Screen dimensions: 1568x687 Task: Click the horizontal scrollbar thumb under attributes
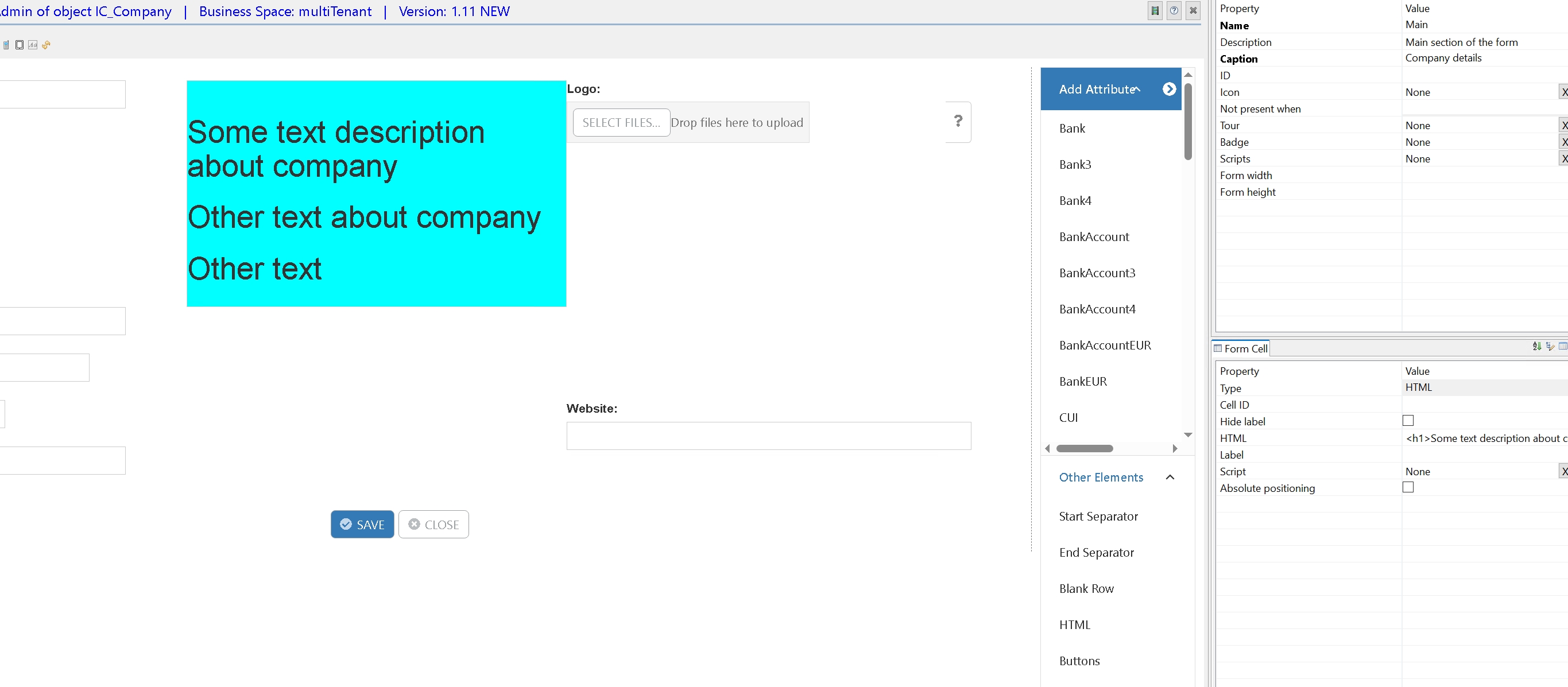(x=1085, y=448)
